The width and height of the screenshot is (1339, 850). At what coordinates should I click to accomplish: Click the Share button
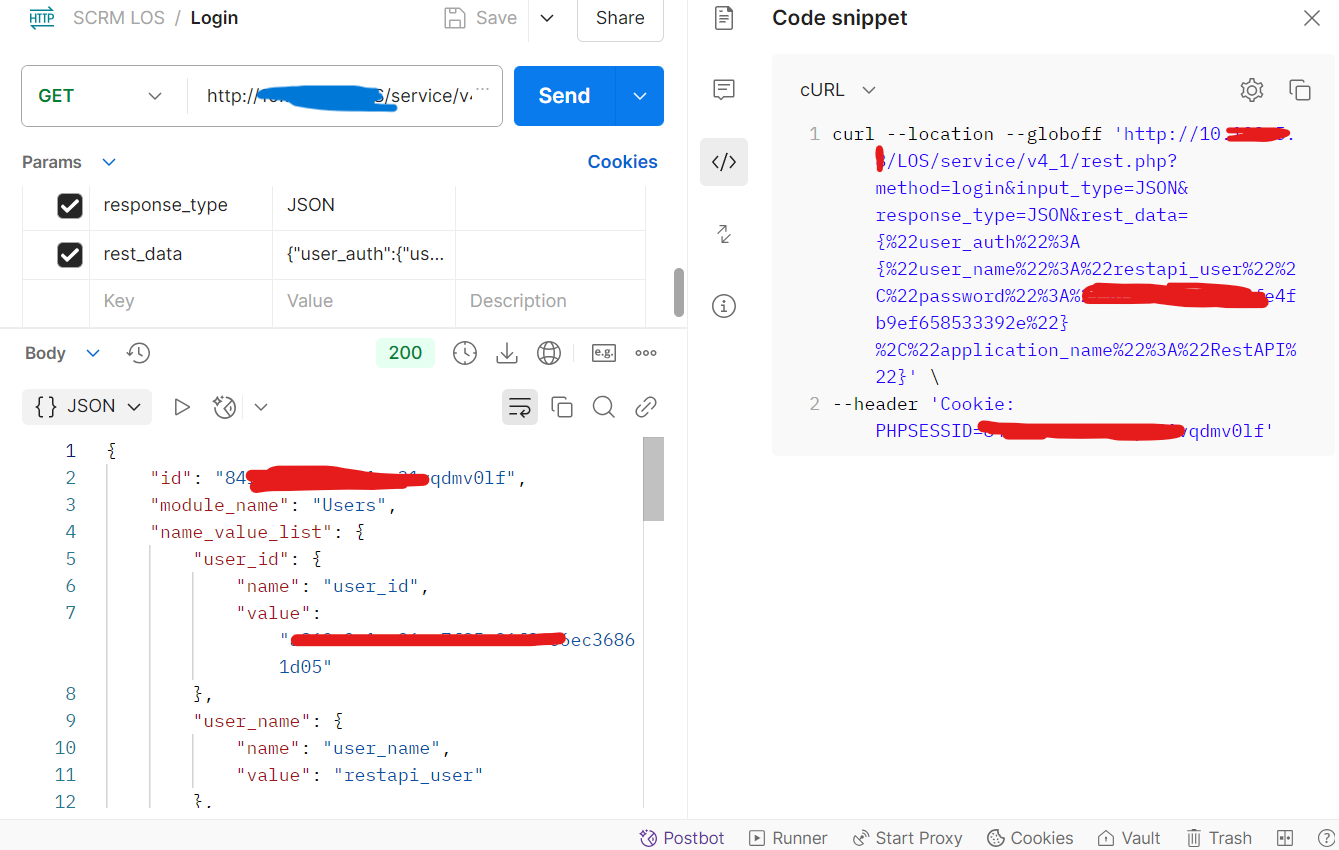(620, 18)
